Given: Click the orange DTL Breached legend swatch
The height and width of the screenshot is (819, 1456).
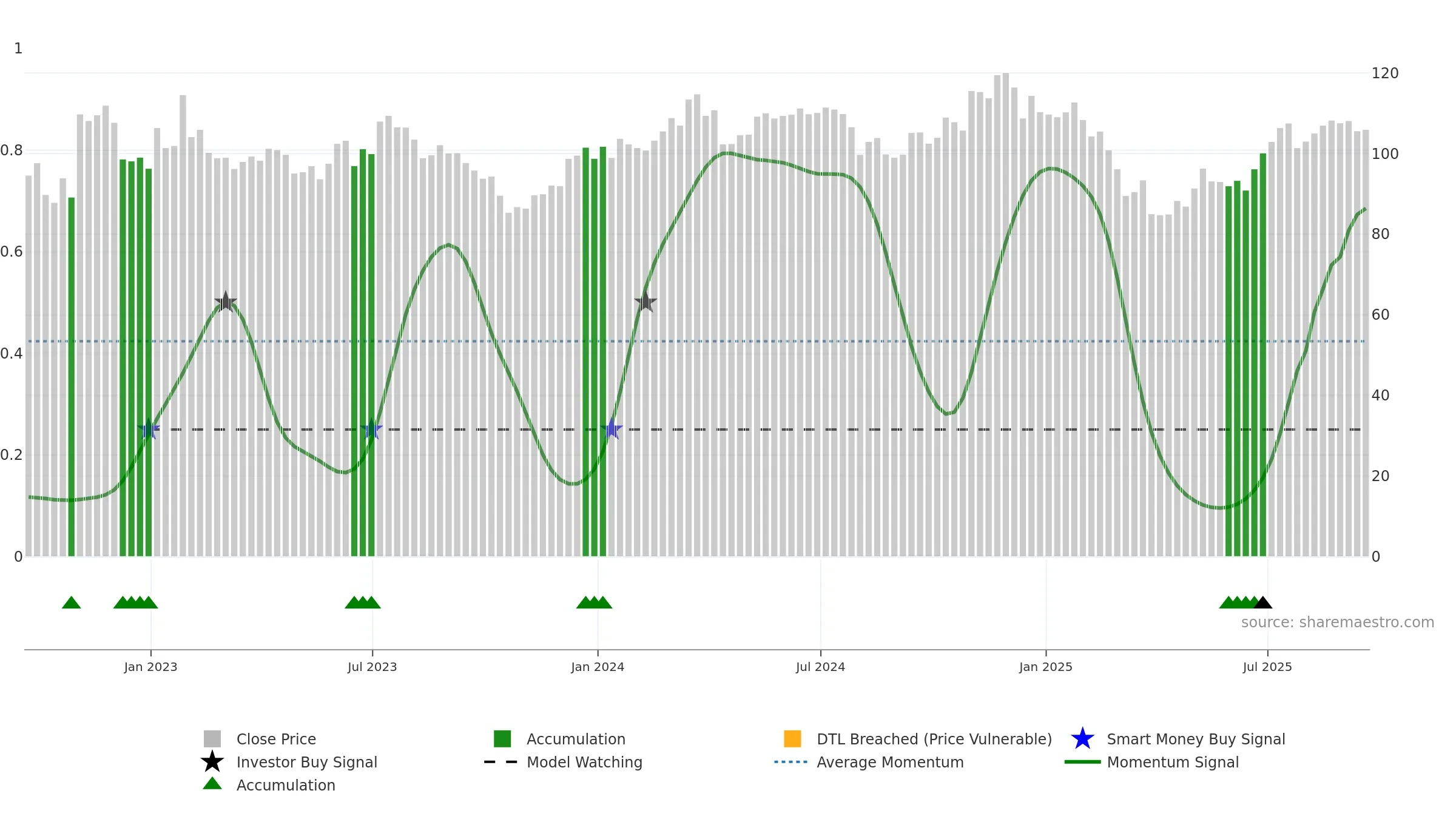Looking at the screenshot, I should pyautogui.click(x=792, y=739).
